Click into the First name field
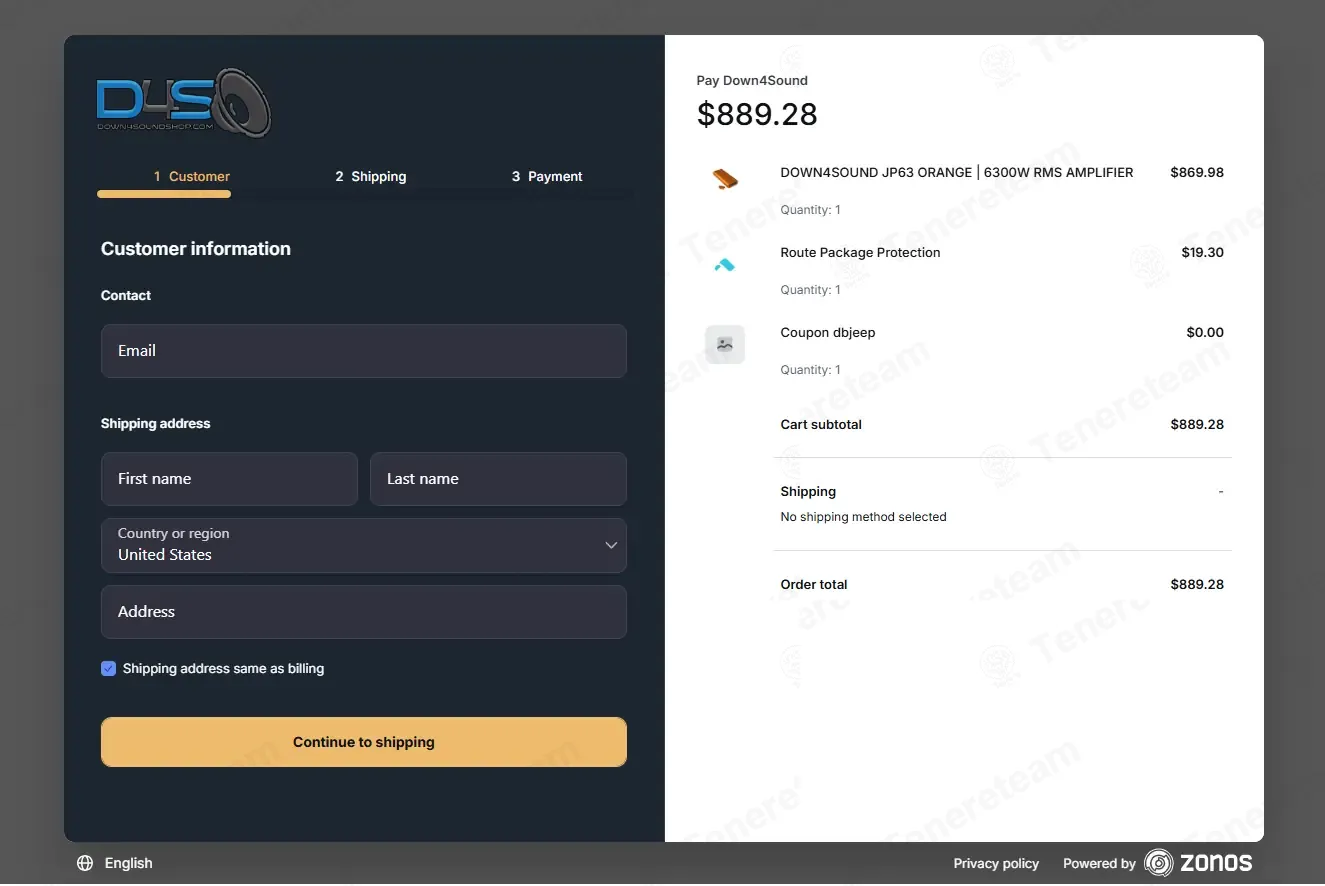This screenshot has width=1325, height=886. coord(229,479)
